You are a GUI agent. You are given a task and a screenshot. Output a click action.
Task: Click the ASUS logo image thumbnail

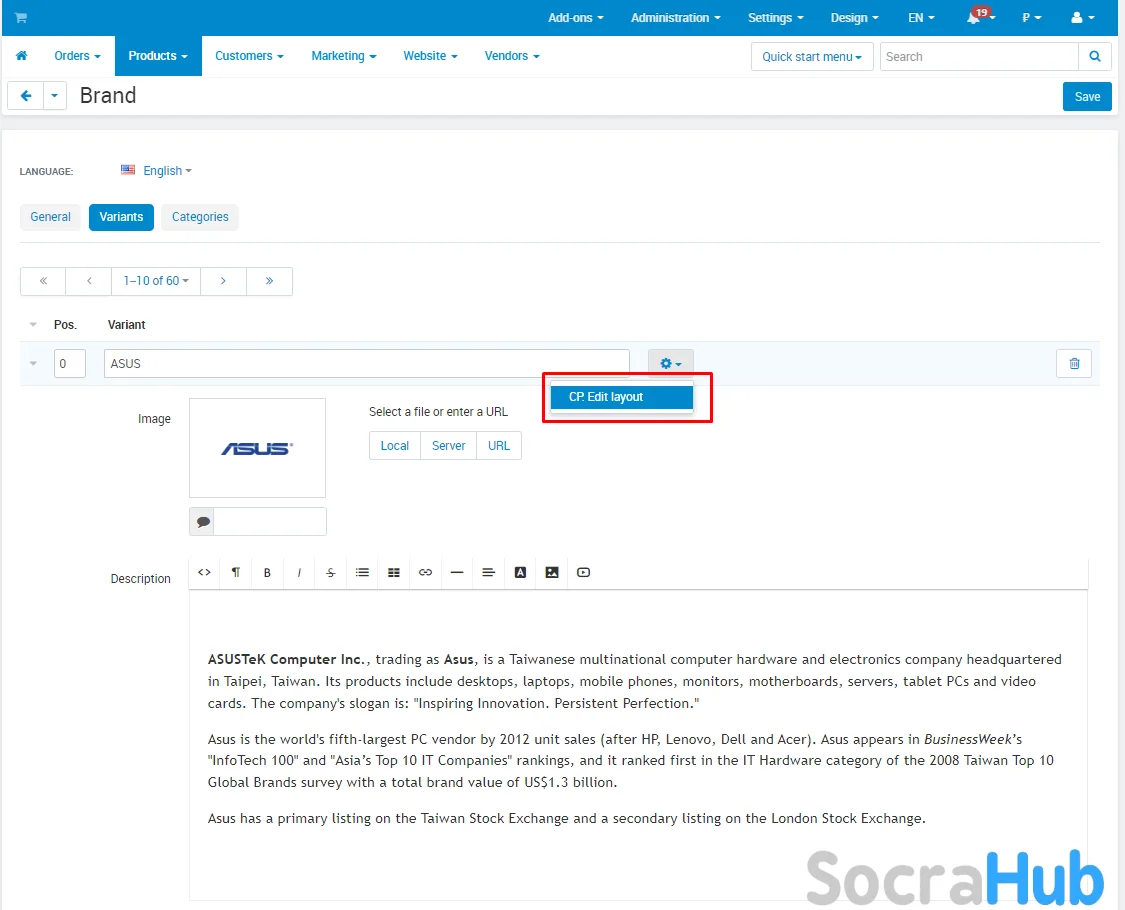[258, 449]
